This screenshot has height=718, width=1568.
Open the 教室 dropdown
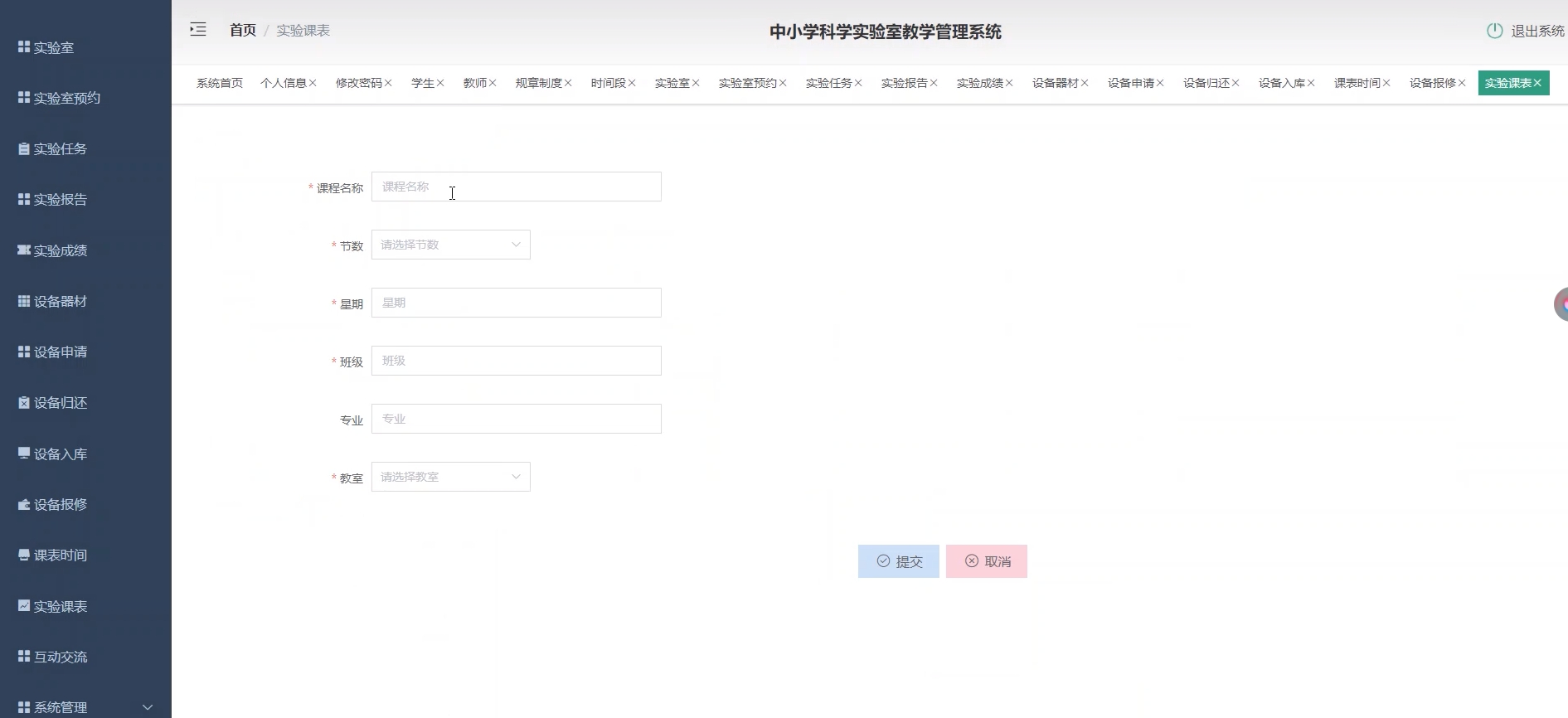(x=450, y=477)
